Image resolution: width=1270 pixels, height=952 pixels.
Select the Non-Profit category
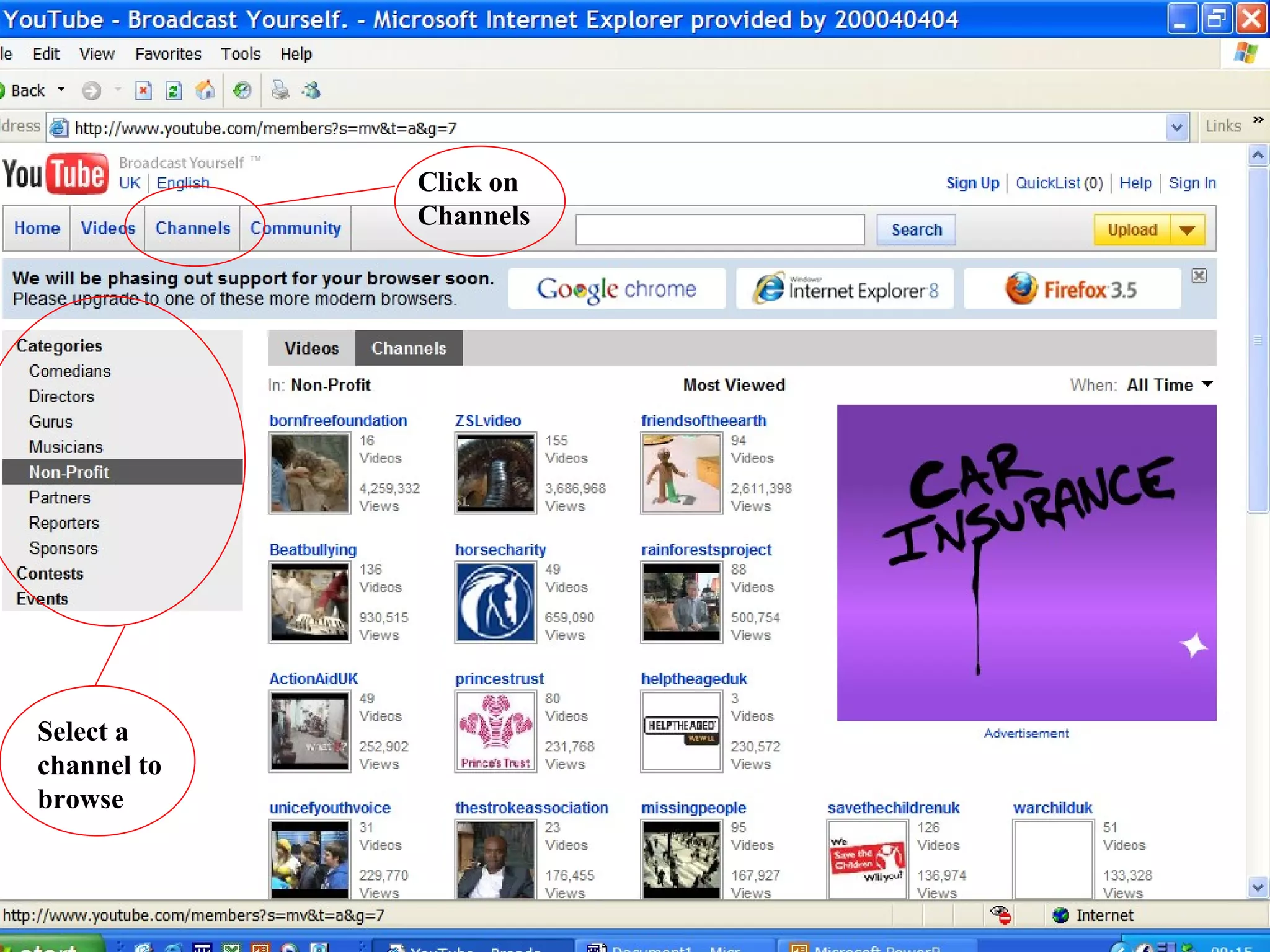tap(122, 472)
